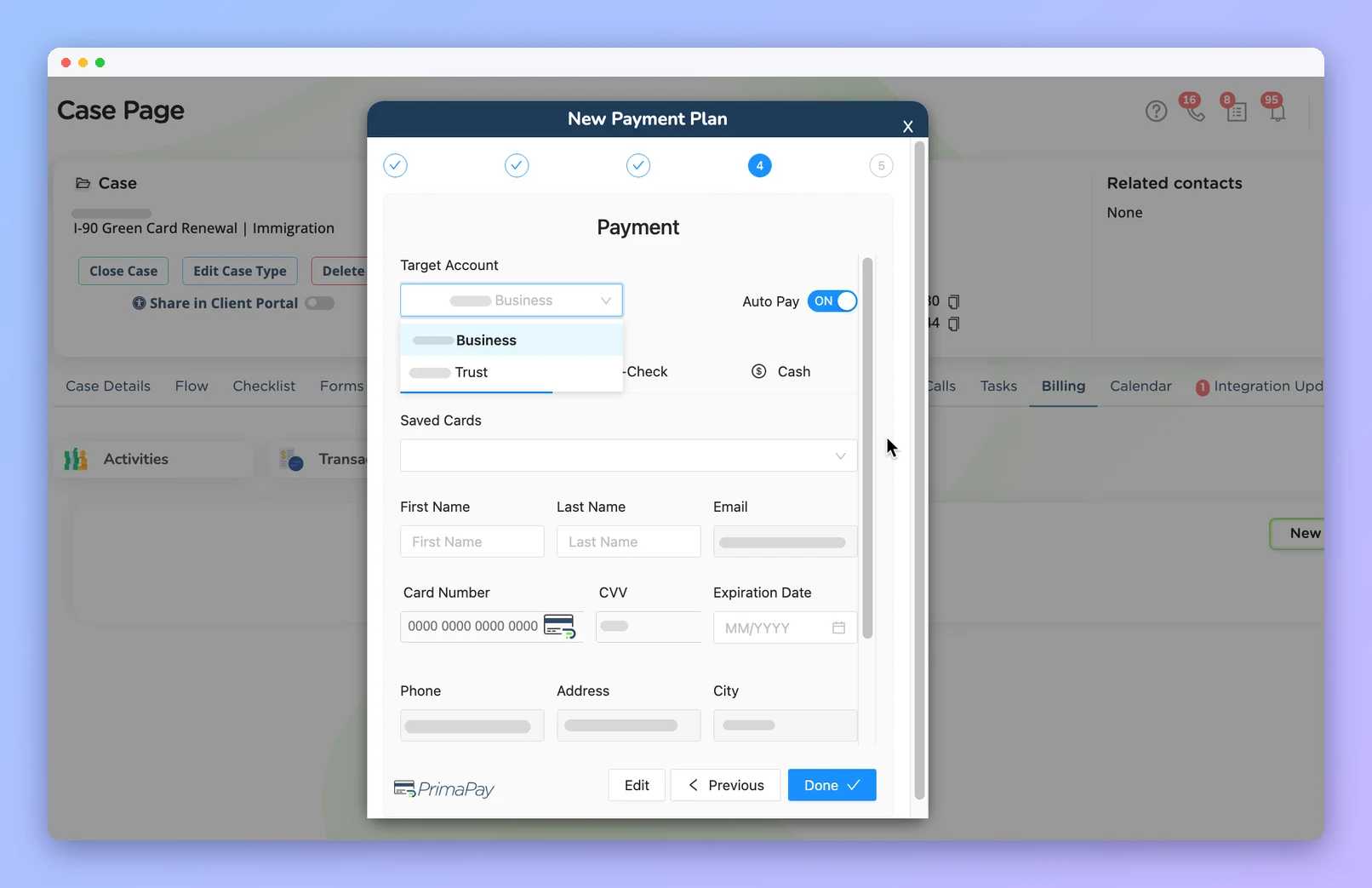Image resolution: width=1372 pixels, height=888 pixels.
Task: Open the Calendar tab
Action: pyautogui.click(x=1140, y=386)
